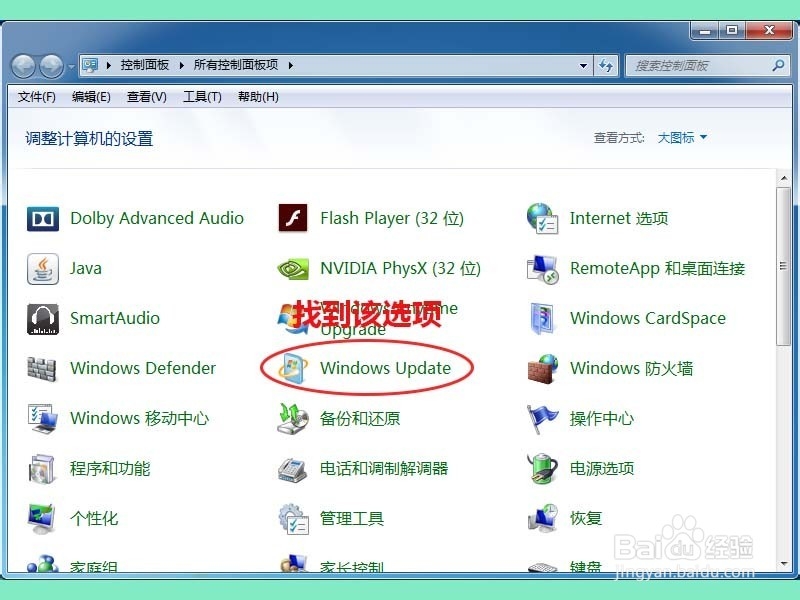Open the NVIDIA PhysX icon
Image resolution: width=800 pixels, height=600 pixels.
pyautogui.click(x=293, y=269)
